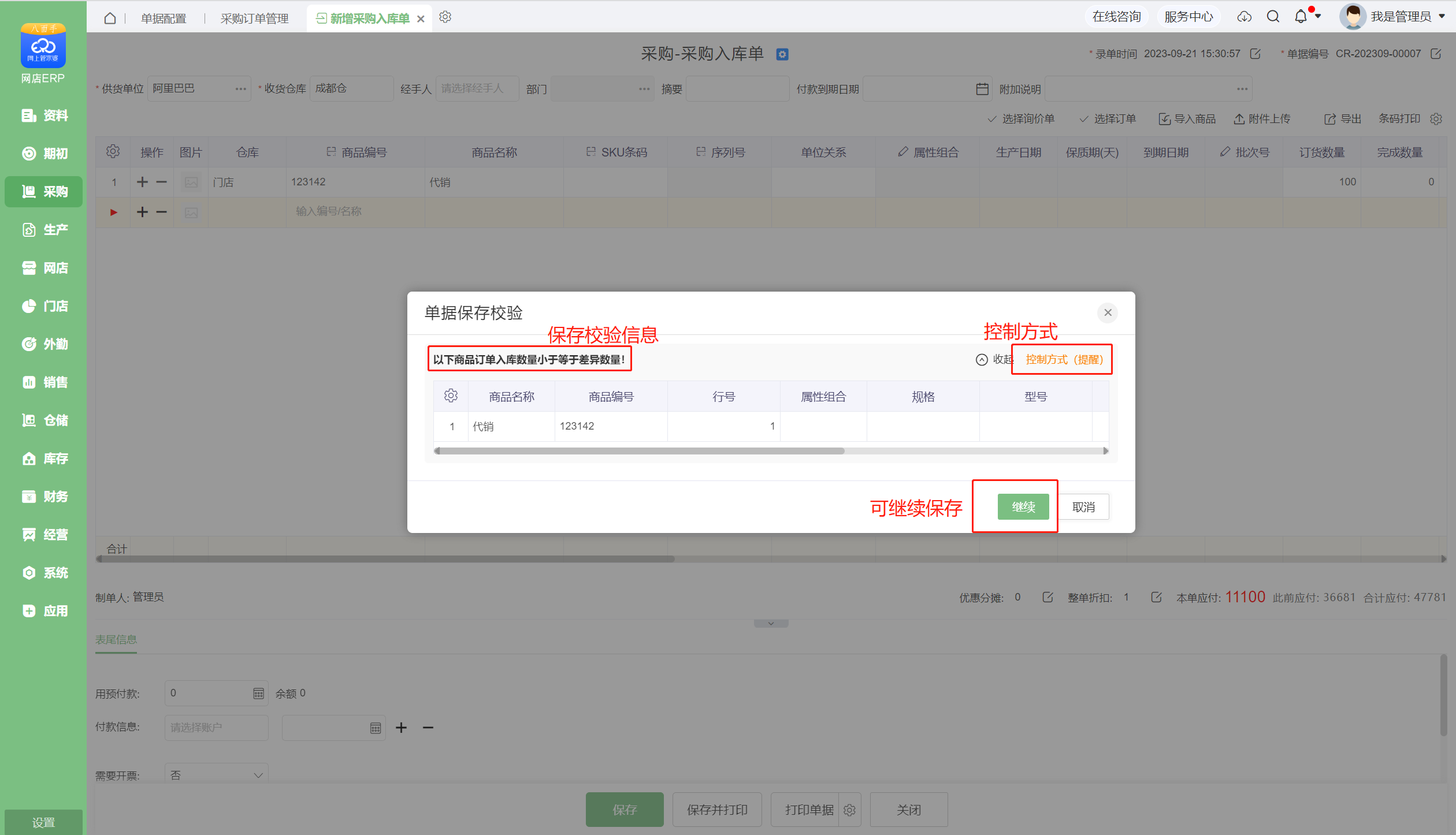Click the home icon in tab bar
This screenshot has width=1456, height=835.
click(x=110, y=18)
